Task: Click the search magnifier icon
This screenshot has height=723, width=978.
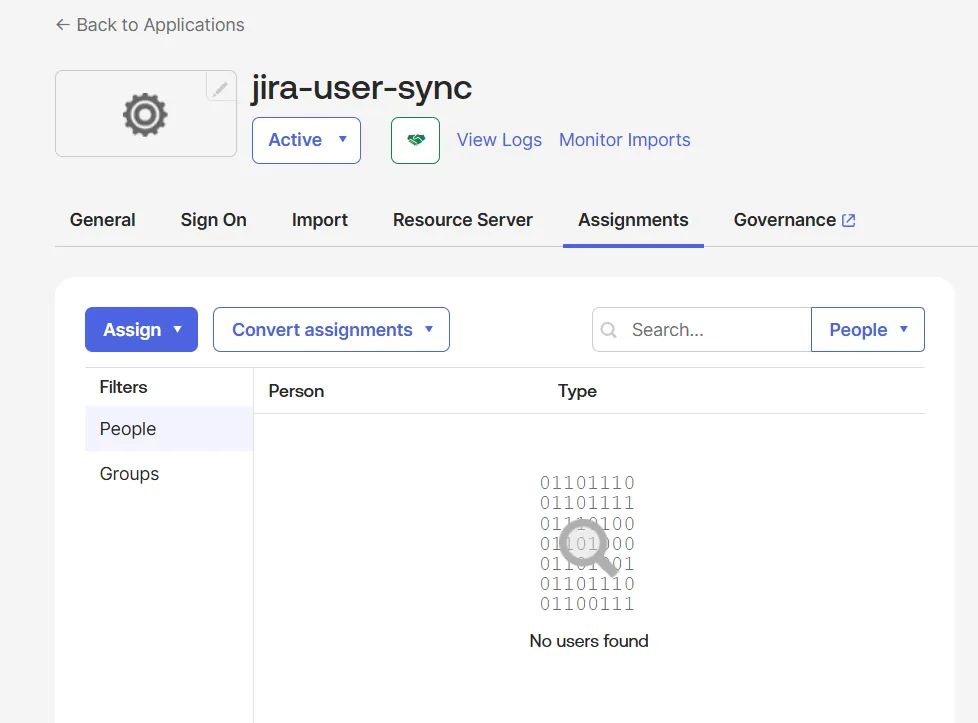Action: tap(609, 330)
